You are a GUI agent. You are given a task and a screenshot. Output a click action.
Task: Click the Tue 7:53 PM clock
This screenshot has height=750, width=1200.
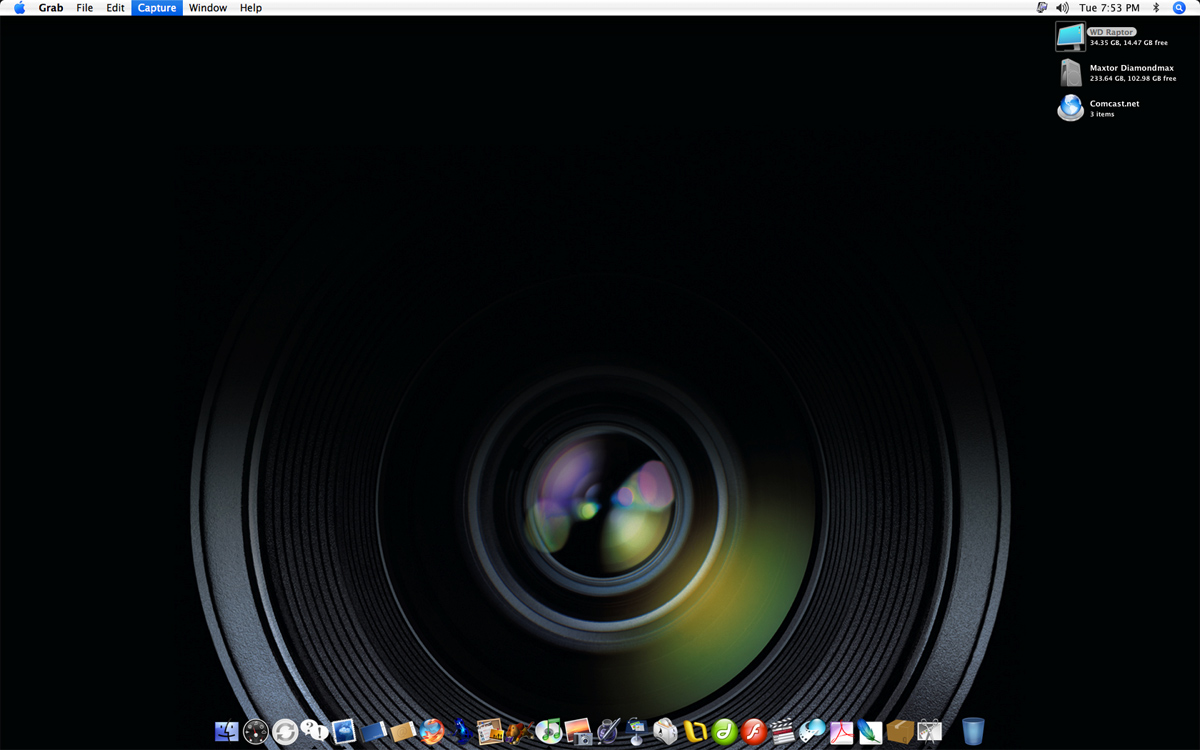click(x=1109, y=8)
